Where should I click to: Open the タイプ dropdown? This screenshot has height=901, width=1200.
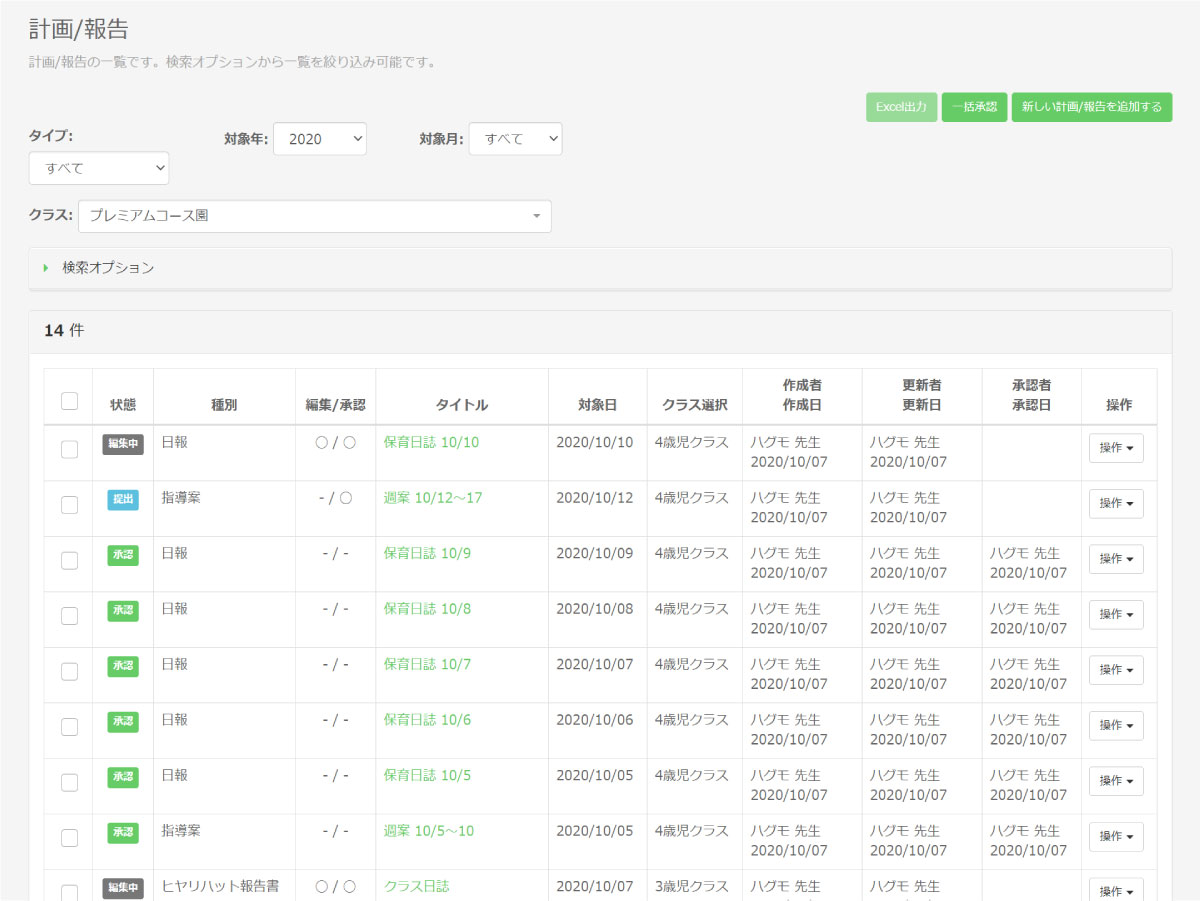[99, 168]
